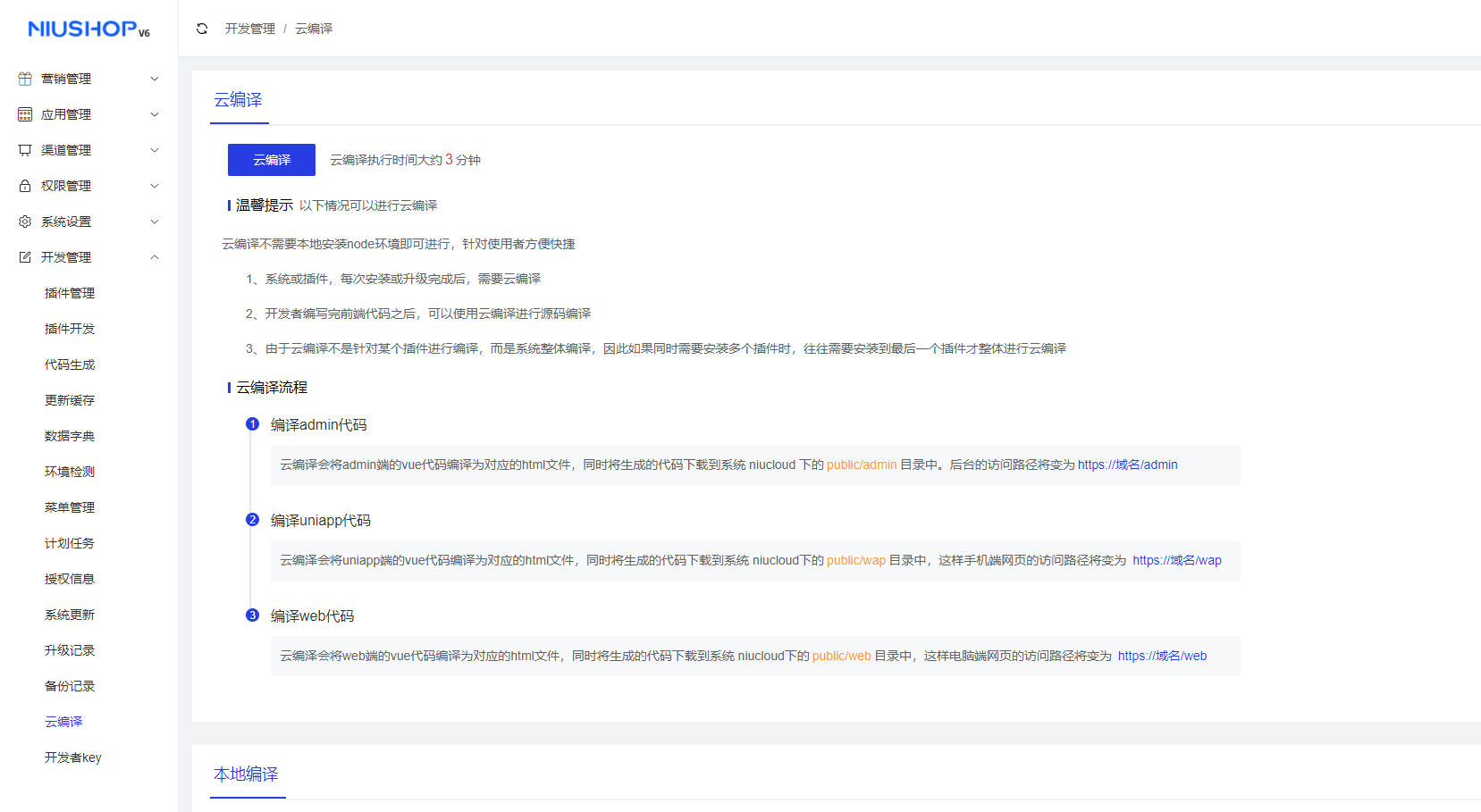
Task: Click the gear icon for 系统设置
Action: (25, 222)
